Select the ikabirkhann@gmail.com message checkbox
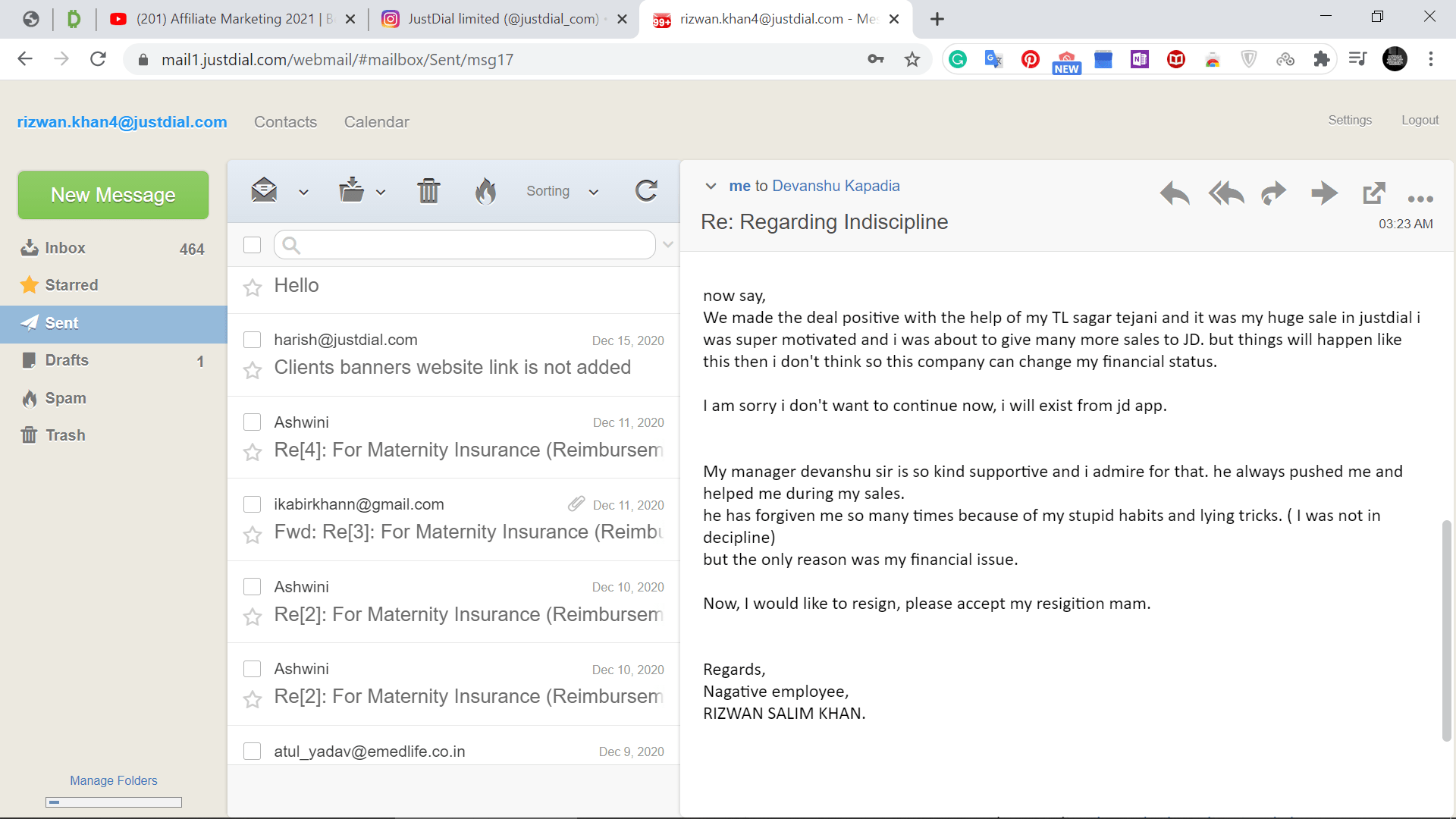Screen dimensions: 1456x819 [x=253, y=504]
